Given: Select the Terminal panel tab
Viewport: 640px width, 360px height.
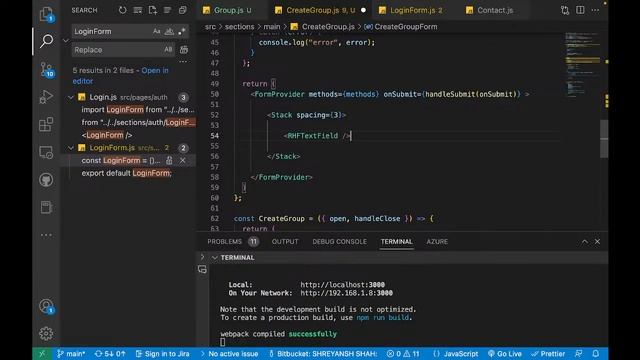Looking at the screenshot, I should point(396,242).
